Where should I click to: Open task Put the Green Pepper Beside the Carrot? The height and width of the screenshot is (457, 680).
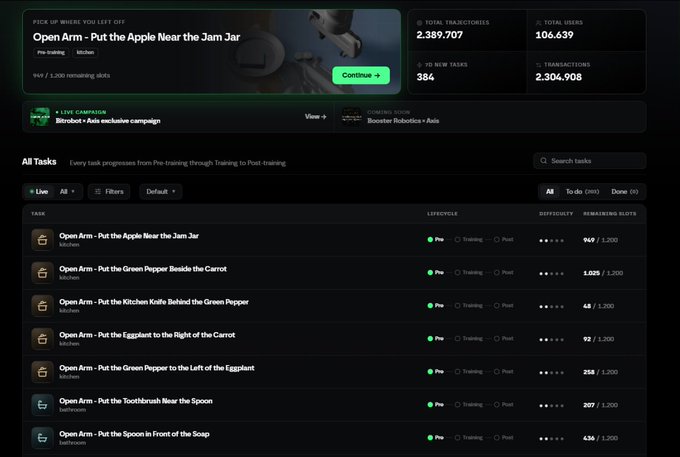pos(334,273)
